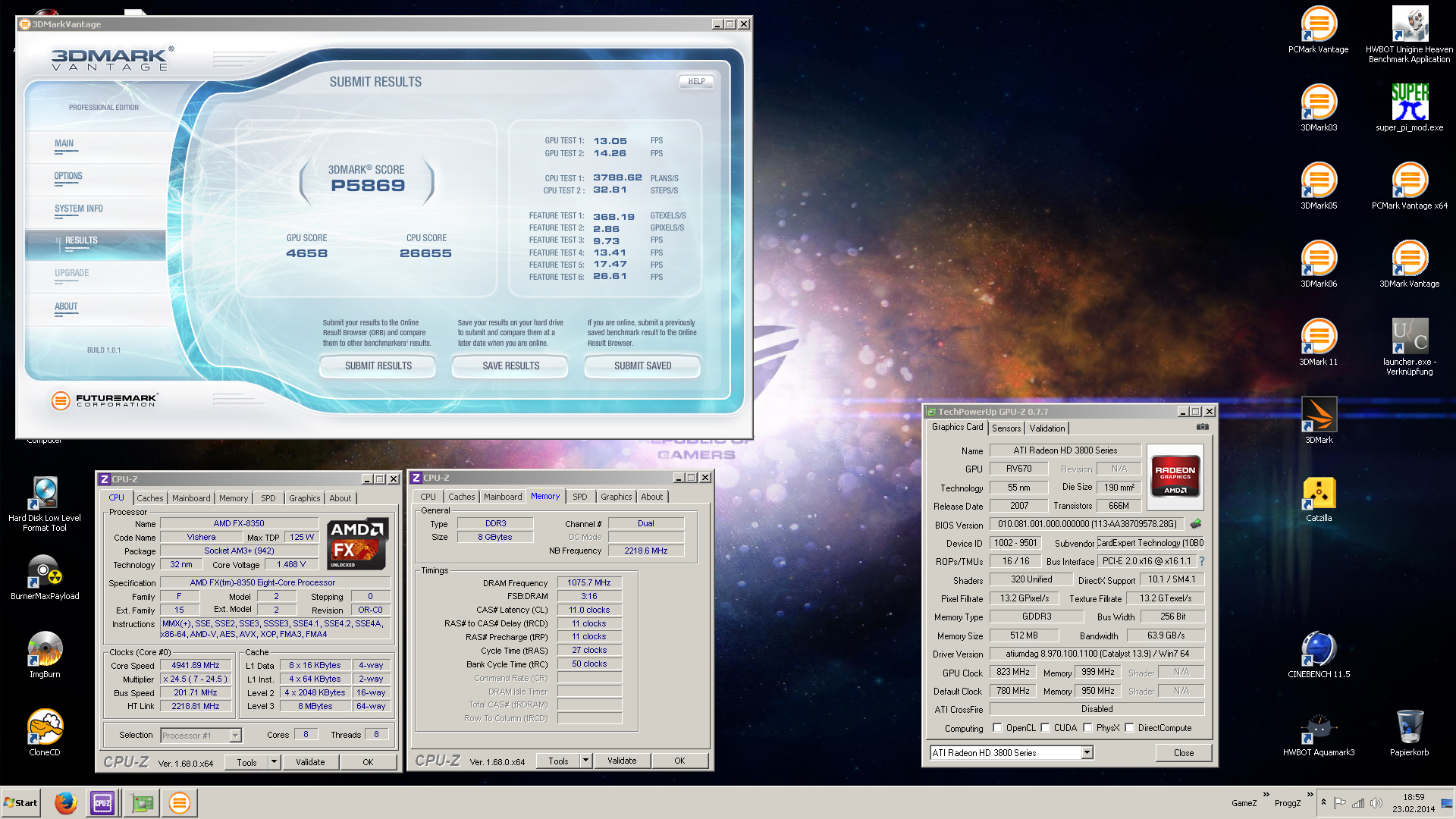Open OPTIONS in 3DMark Vantage sidebar
The height and width of the screenshot is (819, 1456).
pyautogui.click(x=68, y=177)
